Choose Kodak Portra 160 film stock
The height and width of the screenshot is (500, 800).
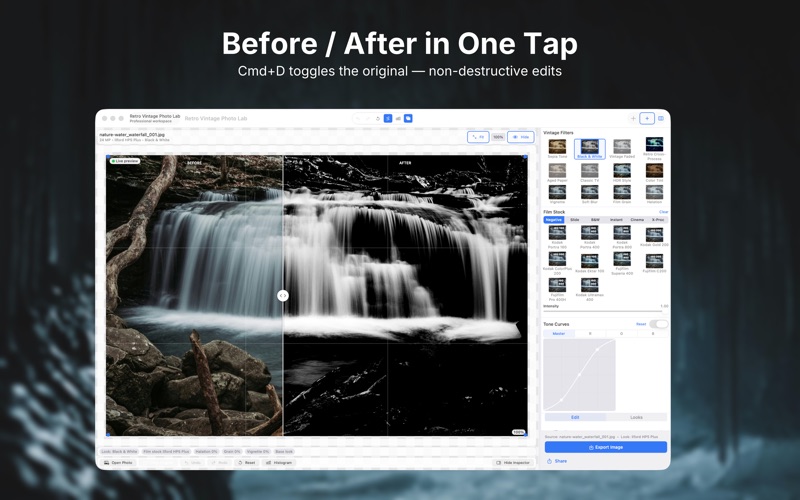tap(557, 237)
